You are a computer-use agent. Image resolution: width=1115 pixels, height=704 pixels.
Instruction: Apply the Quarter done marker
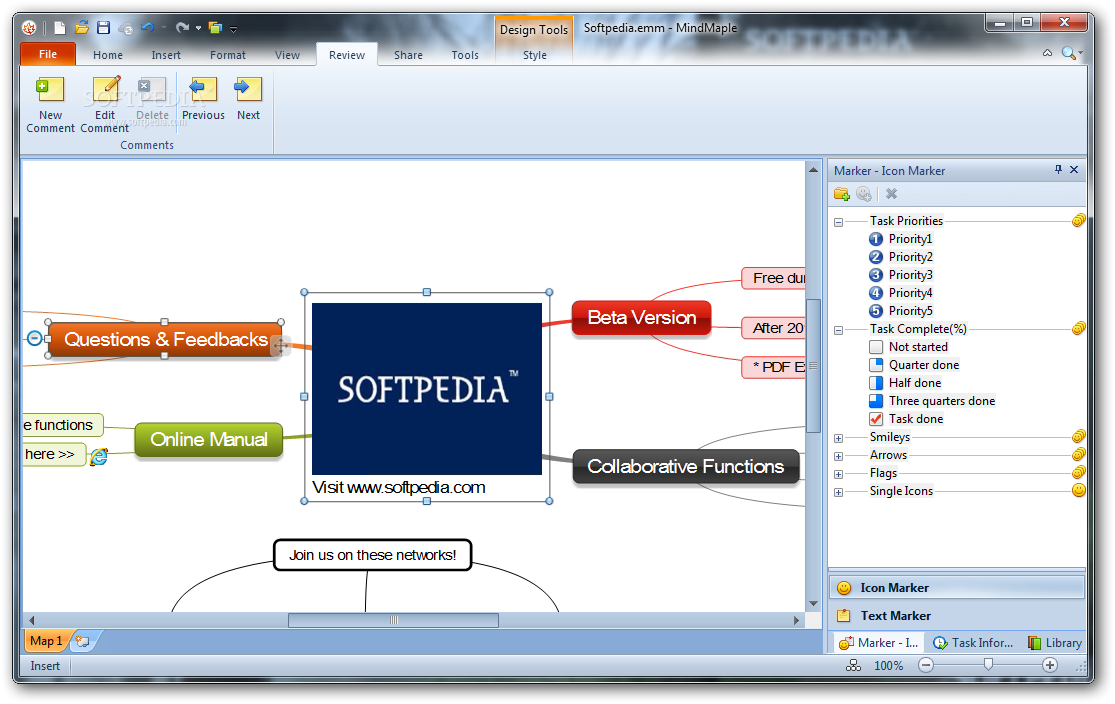click(x=876, y=365)
